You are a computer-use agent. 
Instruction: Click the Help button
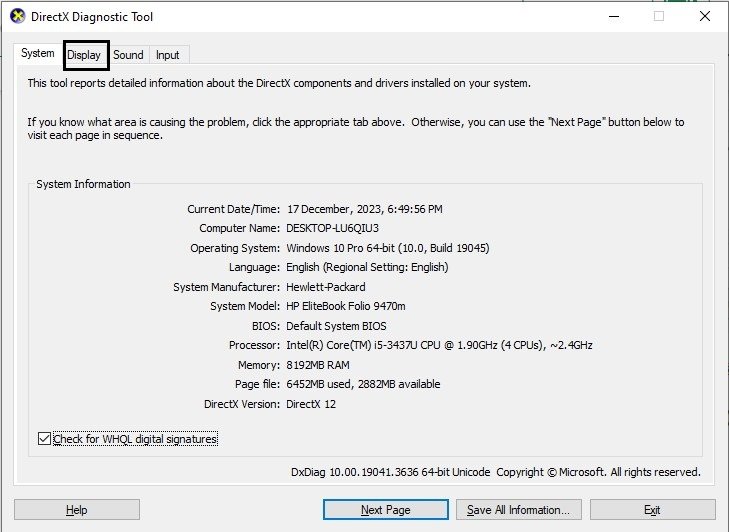(77, 510)
